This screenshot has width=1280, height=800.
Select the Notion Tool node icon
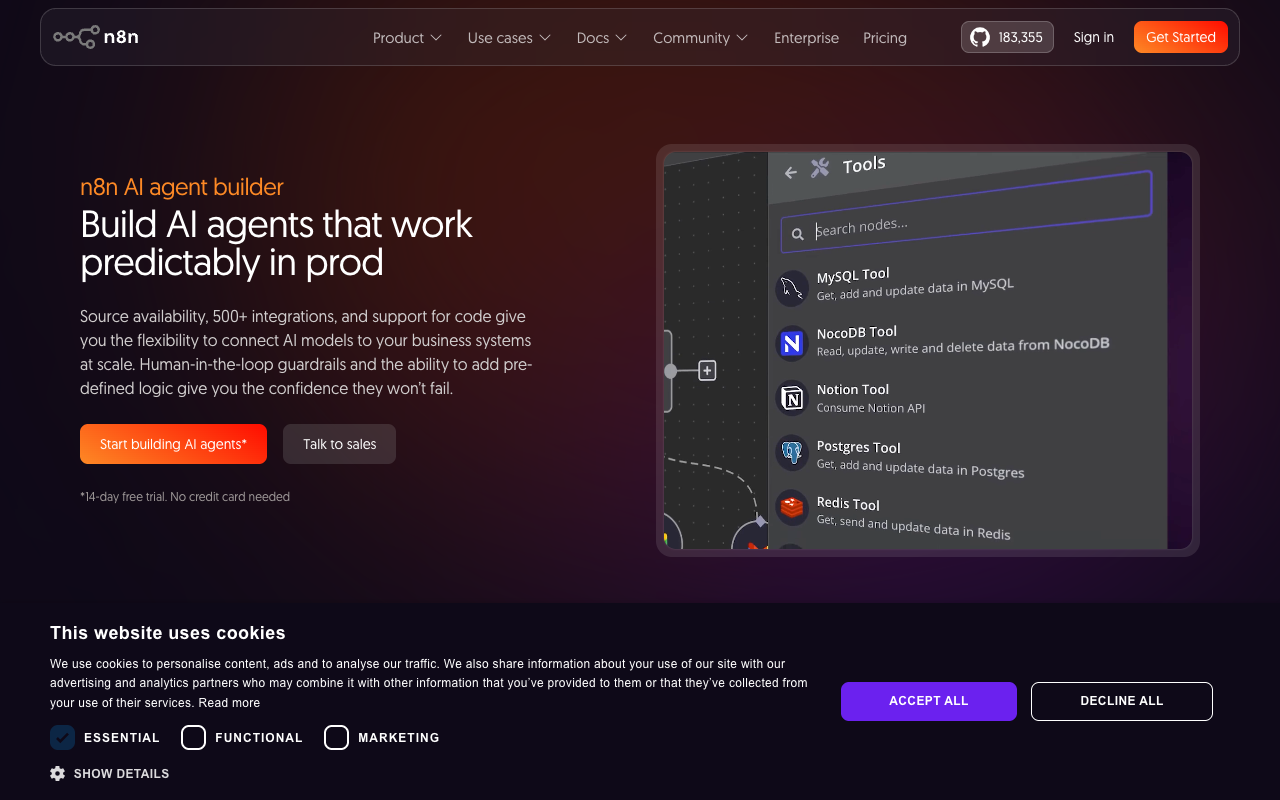click(791, 398)
